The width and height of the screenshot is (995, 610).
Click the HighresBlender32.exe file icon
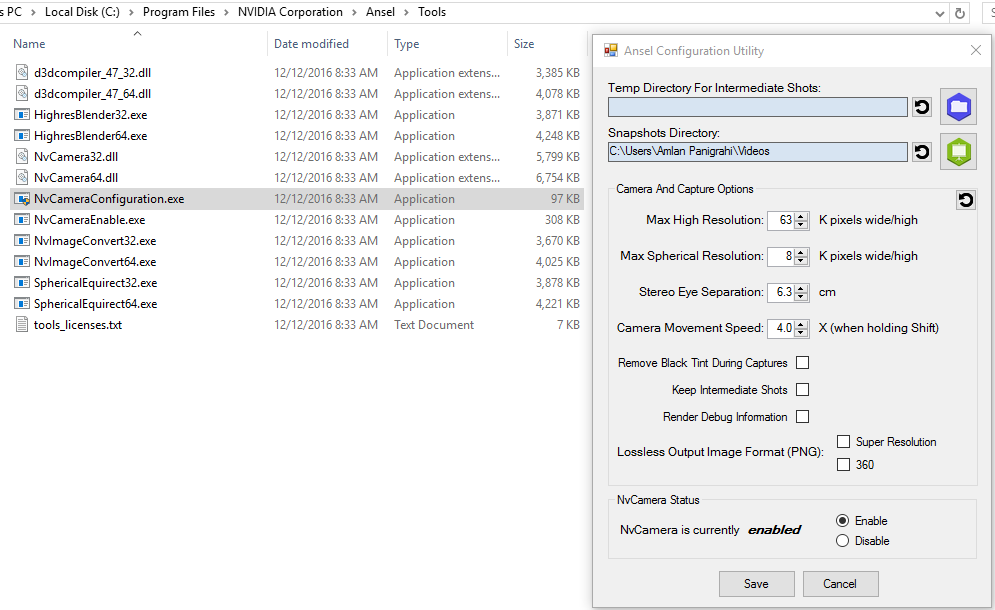click(22, 115)
